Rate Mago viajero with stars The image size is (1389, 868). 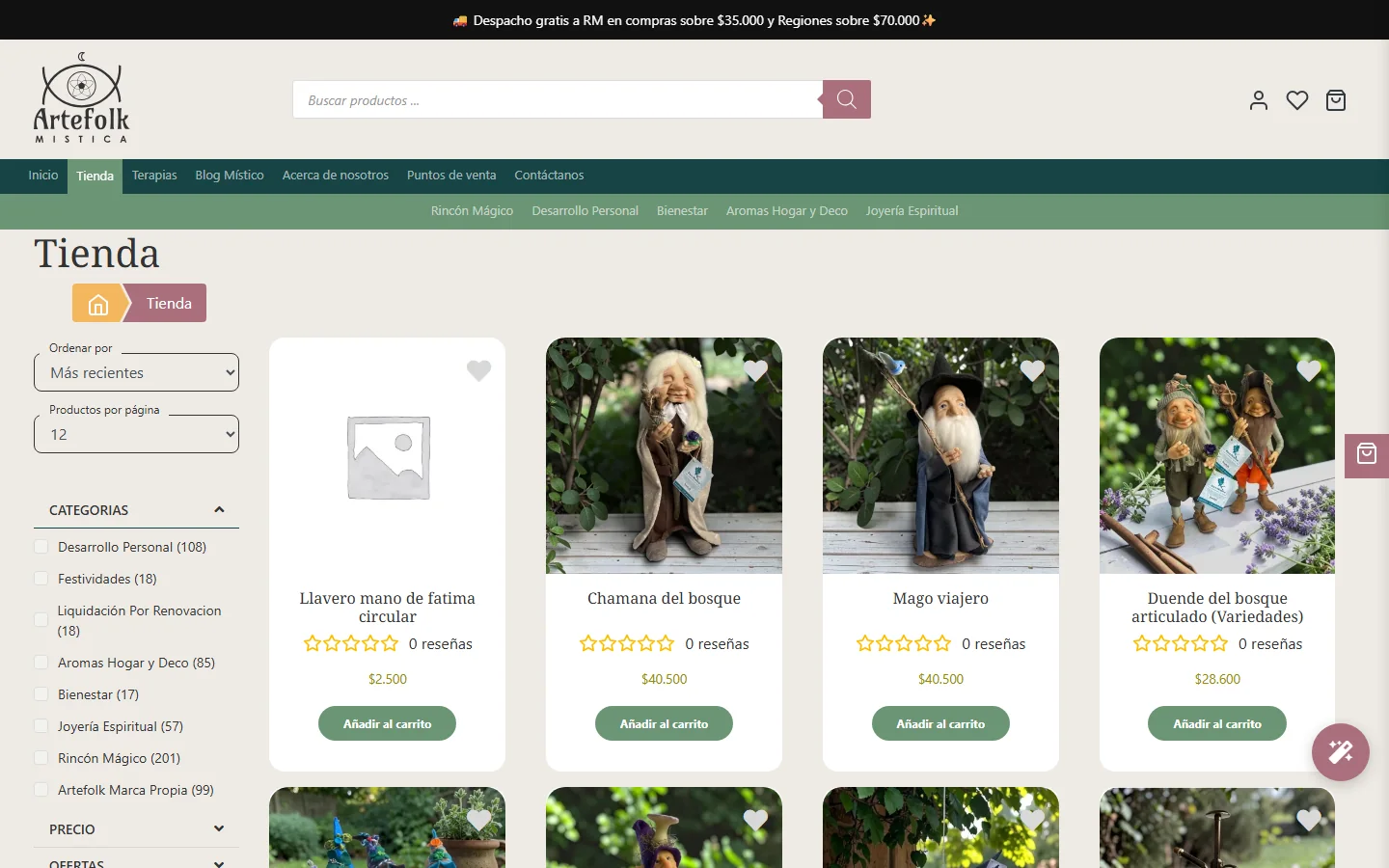tap(904, 643)
